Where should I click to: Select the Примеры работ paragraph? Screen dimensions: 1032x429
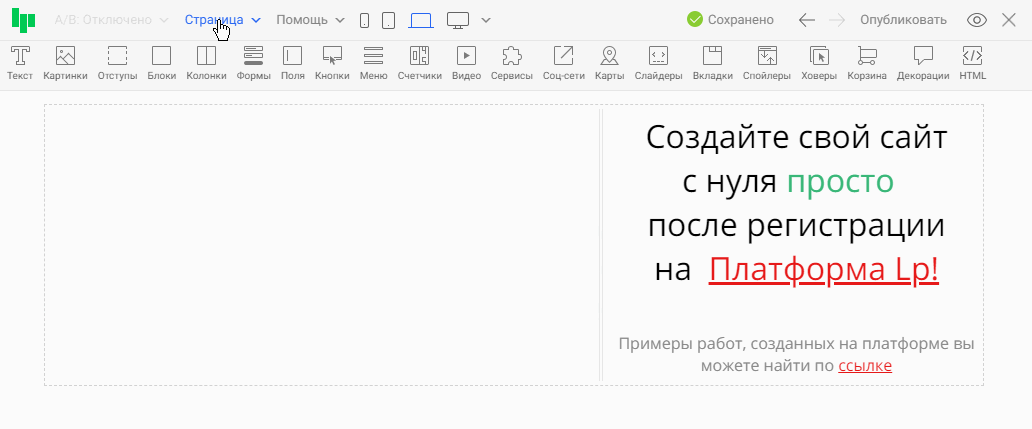[796, 355]
